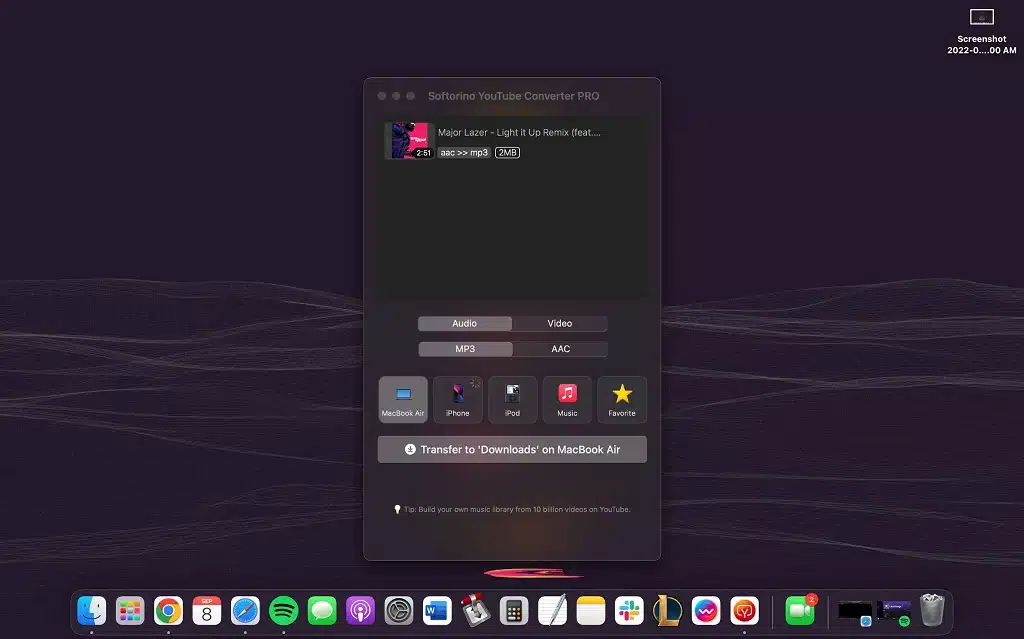
Task: Click the aac >> mp3 conversion tag
Action: [464, 153]
